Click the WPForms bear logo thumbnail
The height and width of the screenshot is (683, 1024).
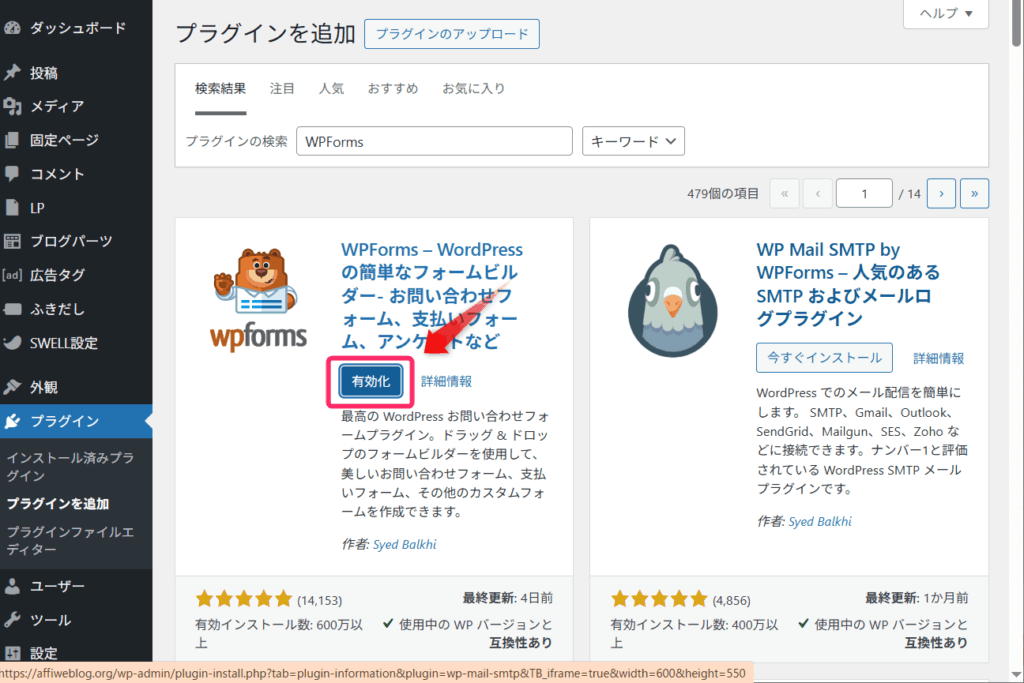[259, 300]
